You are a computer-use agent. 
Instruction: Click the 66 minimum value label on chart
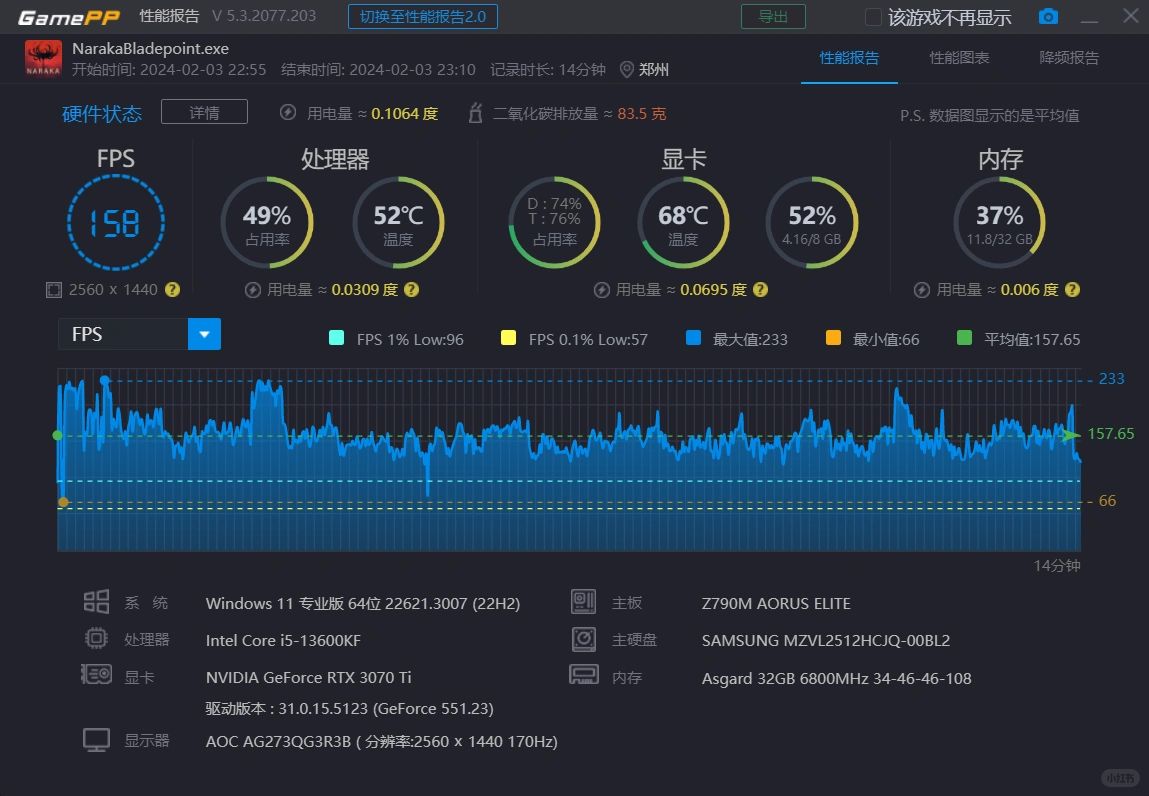[1107, 501]
